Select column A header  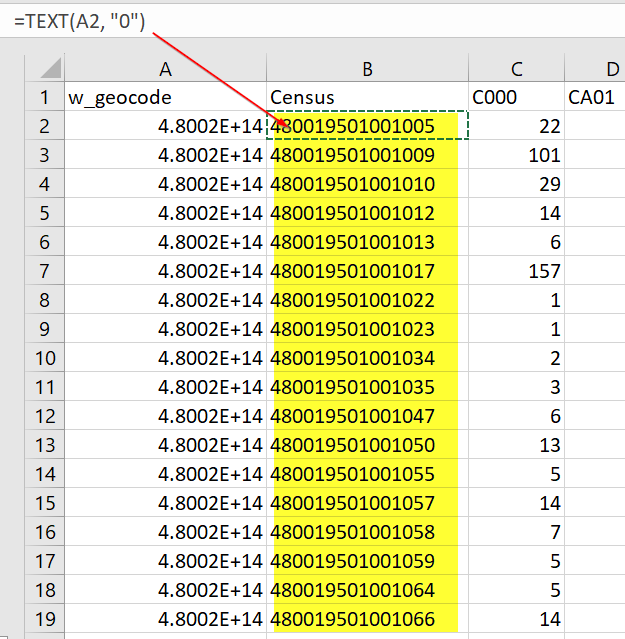click(165, 69)
